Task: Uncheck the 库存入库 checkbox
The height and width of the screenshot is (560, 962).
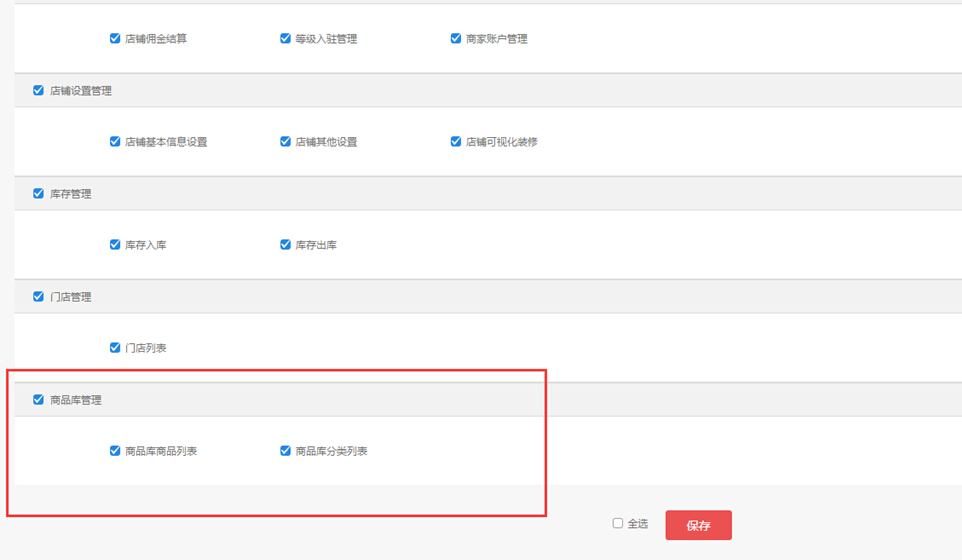Action: 115,245
